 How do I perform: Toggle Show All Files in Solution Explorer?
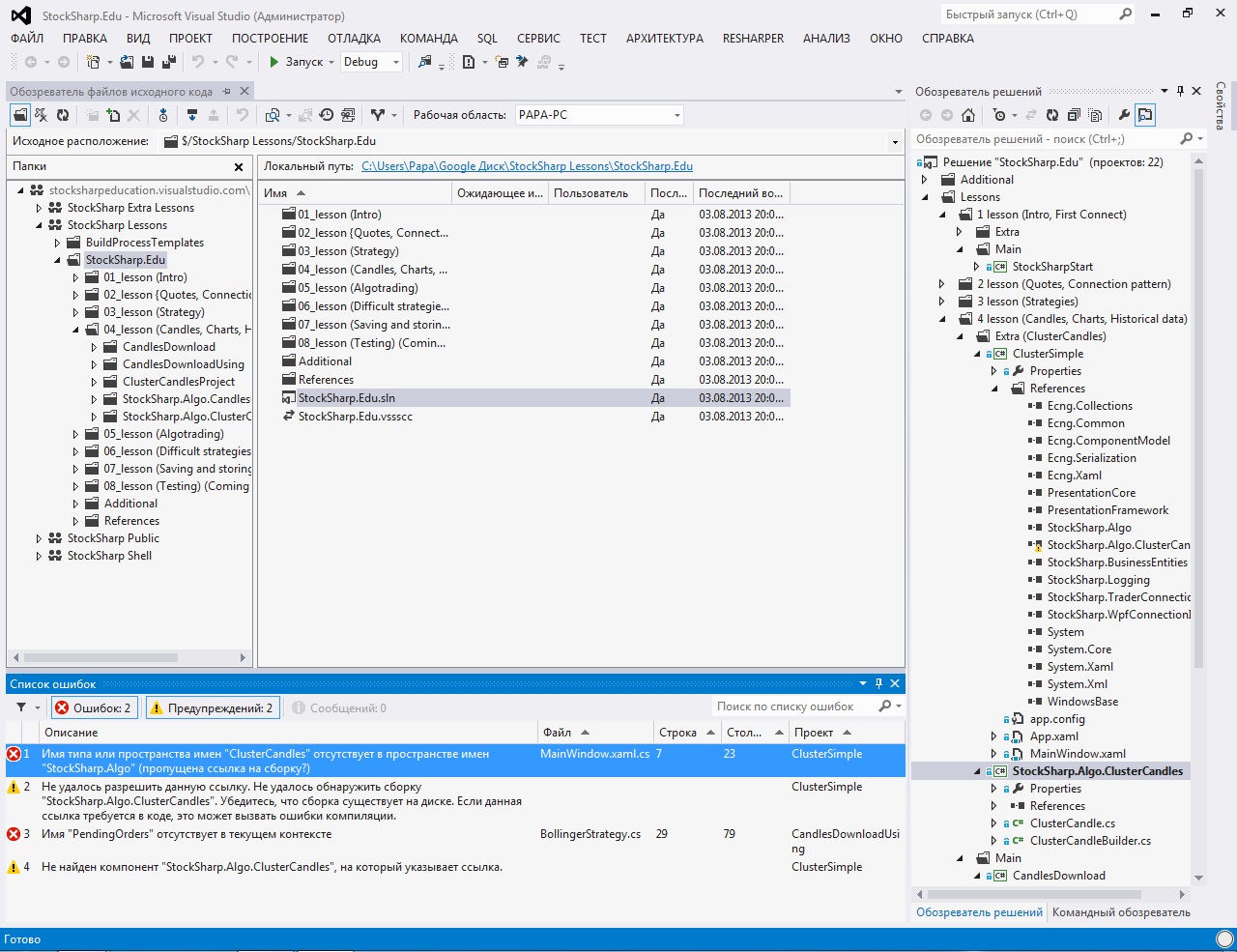coord(1095,115)
